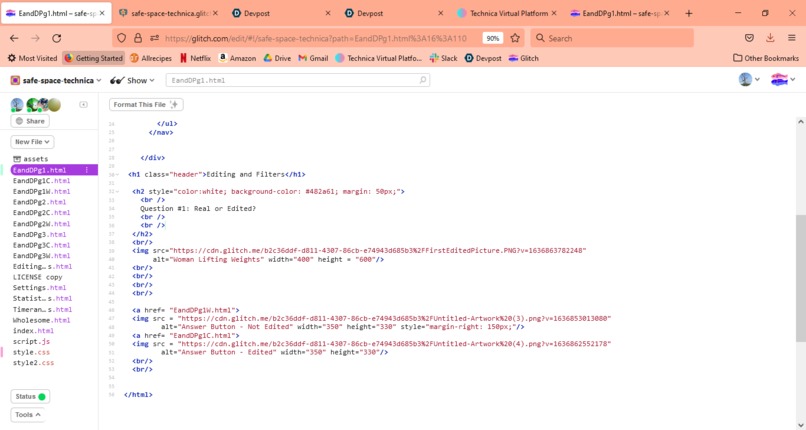Open the user avatar dropdown in Glitch header
The image size is (806, 430).
coord(749,80)
